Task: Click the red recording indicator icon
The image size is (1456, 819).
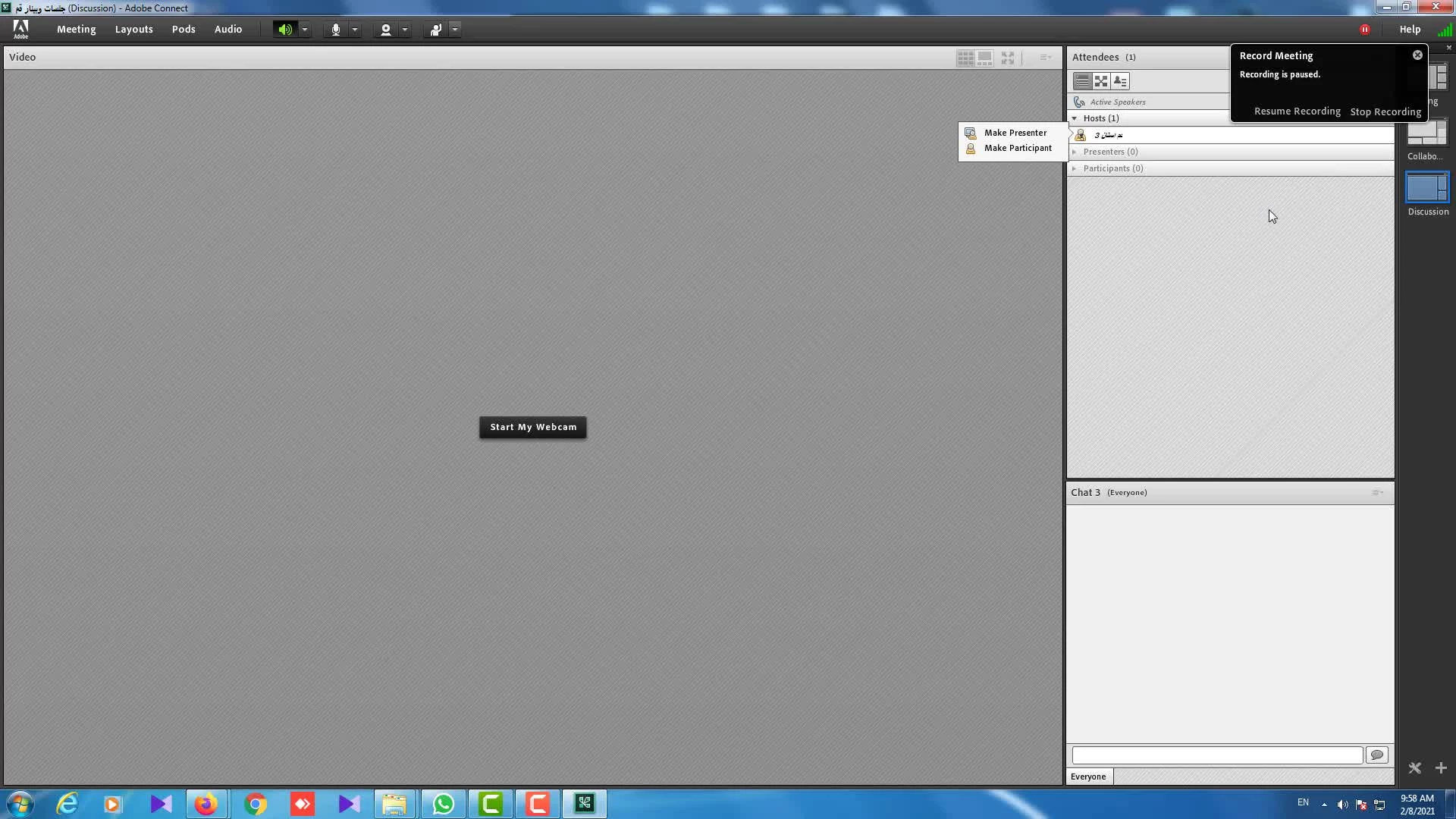Action: (1364, 30)
